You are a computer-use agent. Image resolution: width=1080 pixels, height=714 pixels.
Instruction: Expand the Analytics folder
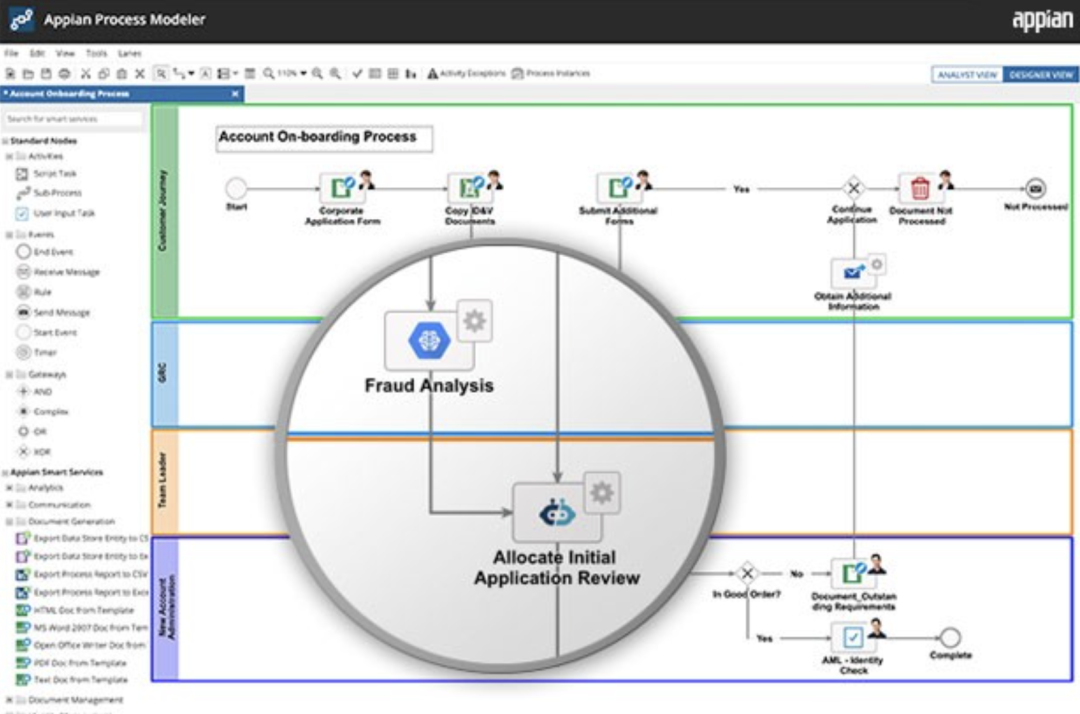pyautogui.click(x=10, y=488)
